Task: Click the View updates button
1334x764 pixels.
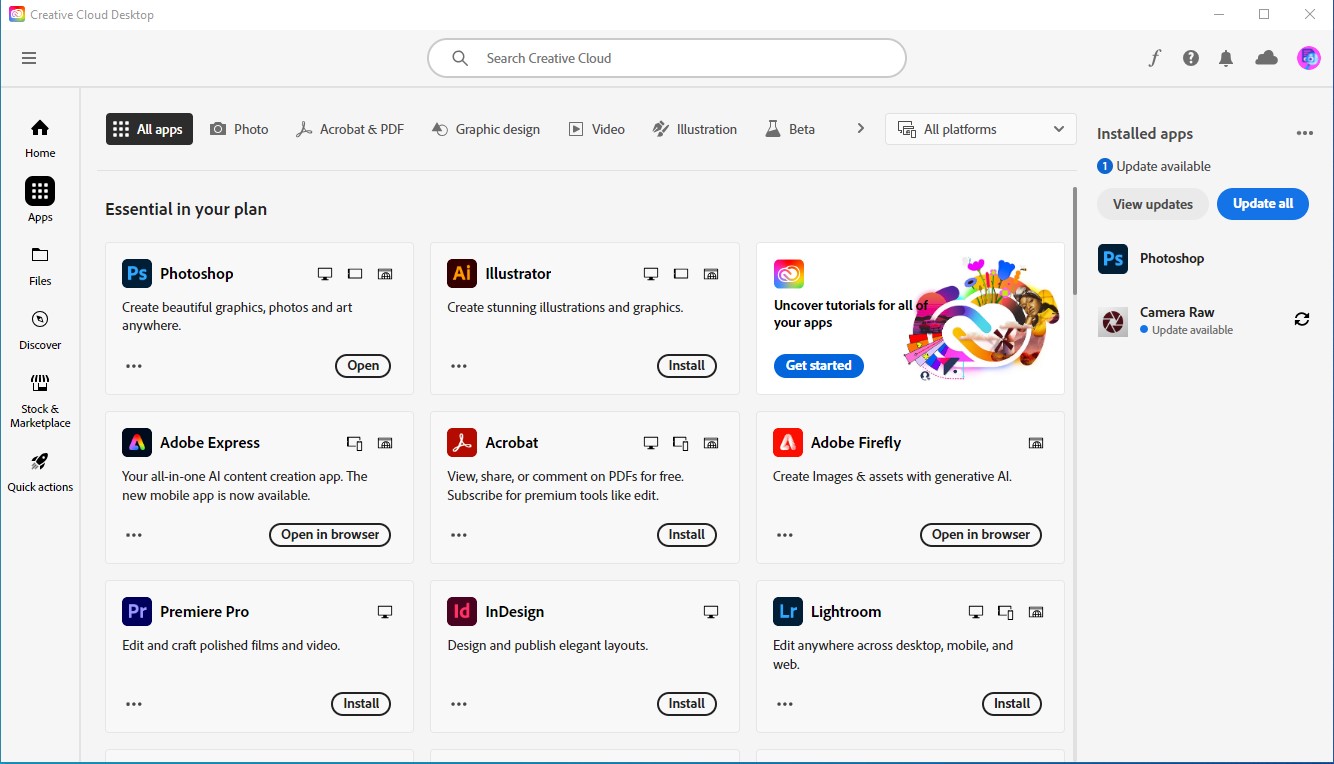Action: [x=1153, y=204]
